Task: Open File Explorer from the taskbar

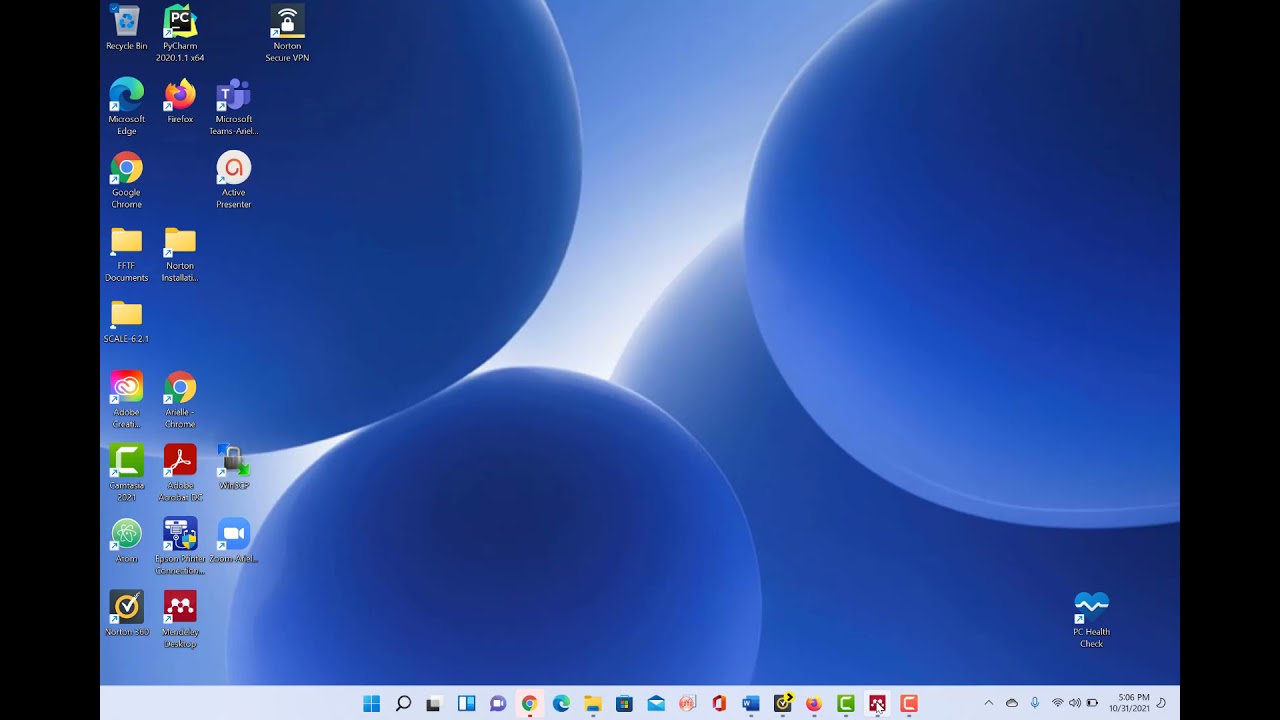Action: click(x=592, y=704)
